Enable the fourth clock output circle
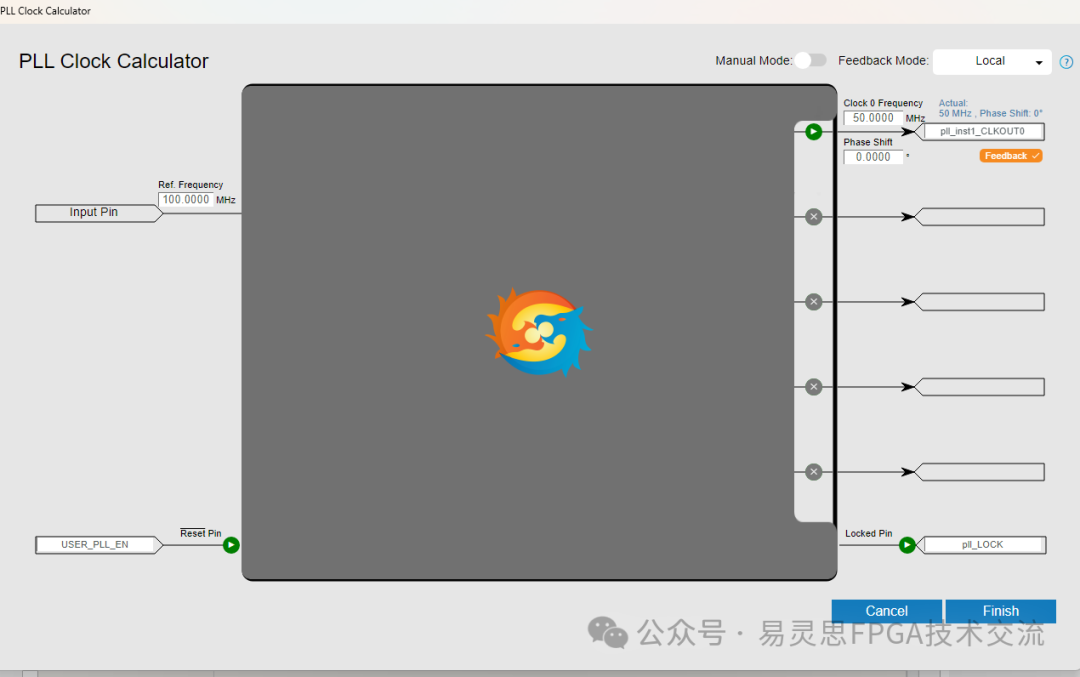Screen dimensions: 1080x677 click(x=813, y=387)
